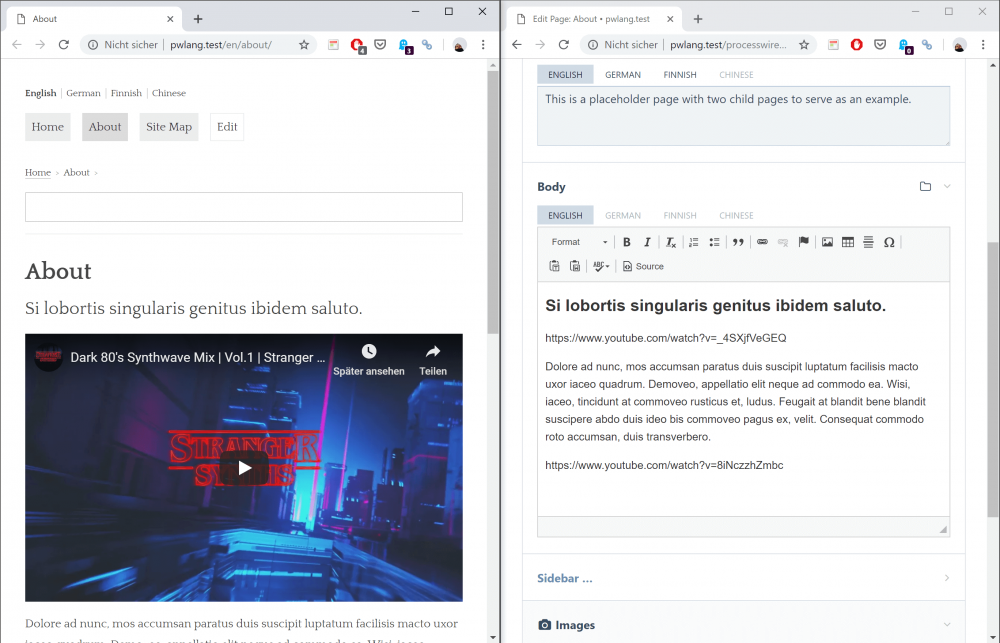Screen dimensions: 1000x643
Task: Open the spell checker dropdown
Action: click(x=600, y=266)
